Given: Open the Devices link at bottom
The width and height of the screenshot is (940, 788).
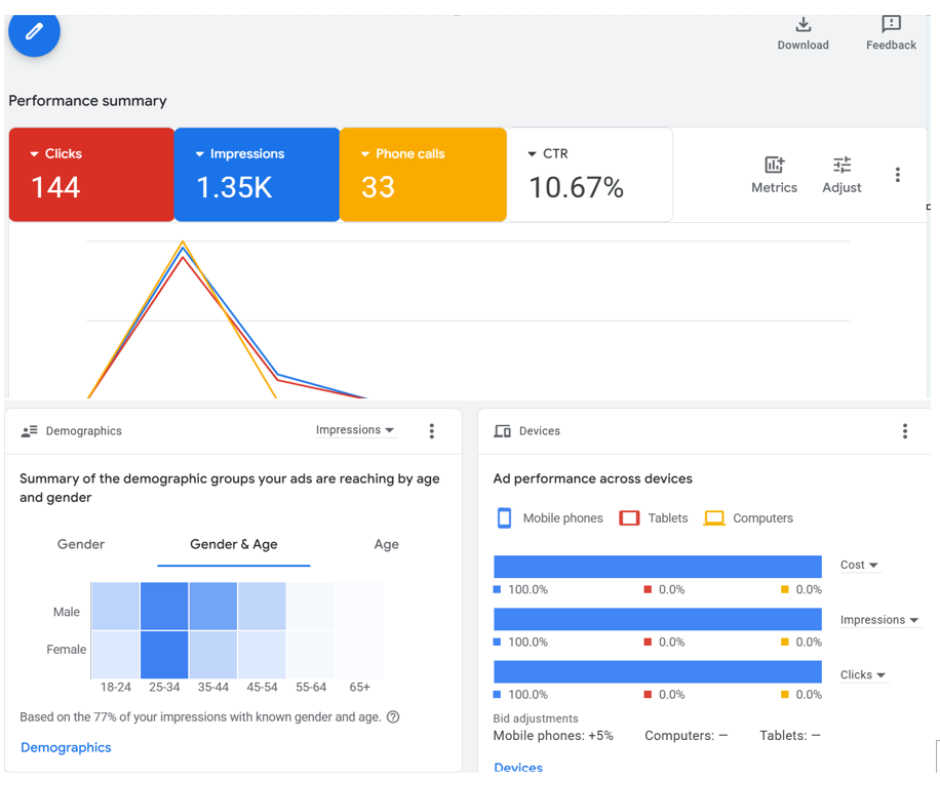Looking at the screenshot, I should [518, 767].
